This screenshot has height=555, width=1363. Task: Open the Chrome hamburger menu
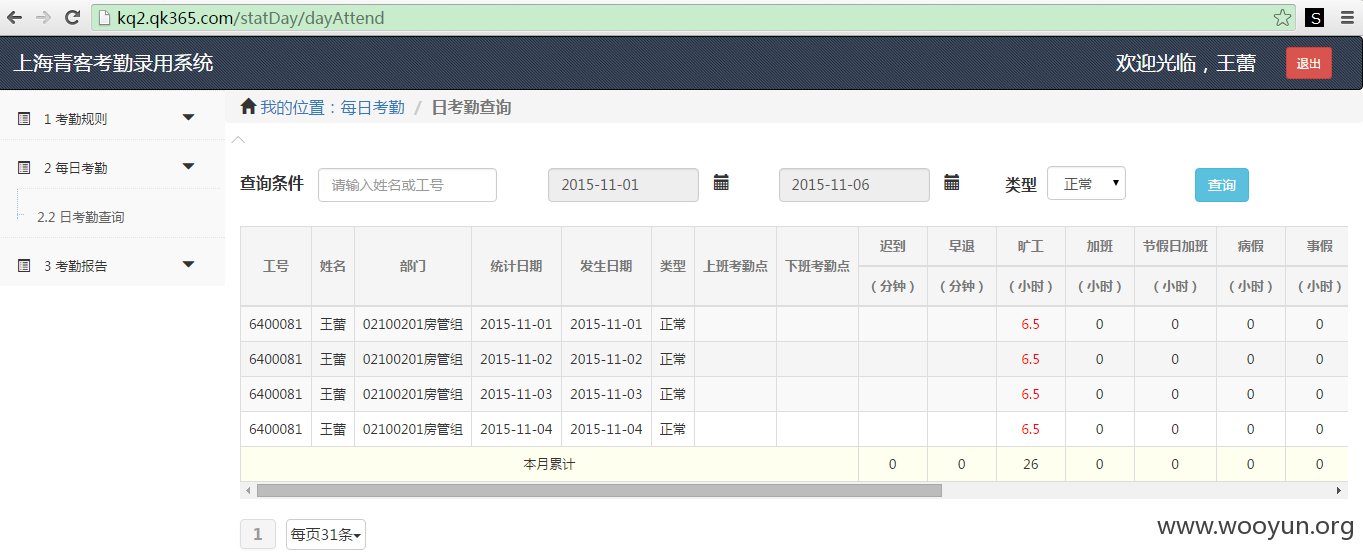1346,18
